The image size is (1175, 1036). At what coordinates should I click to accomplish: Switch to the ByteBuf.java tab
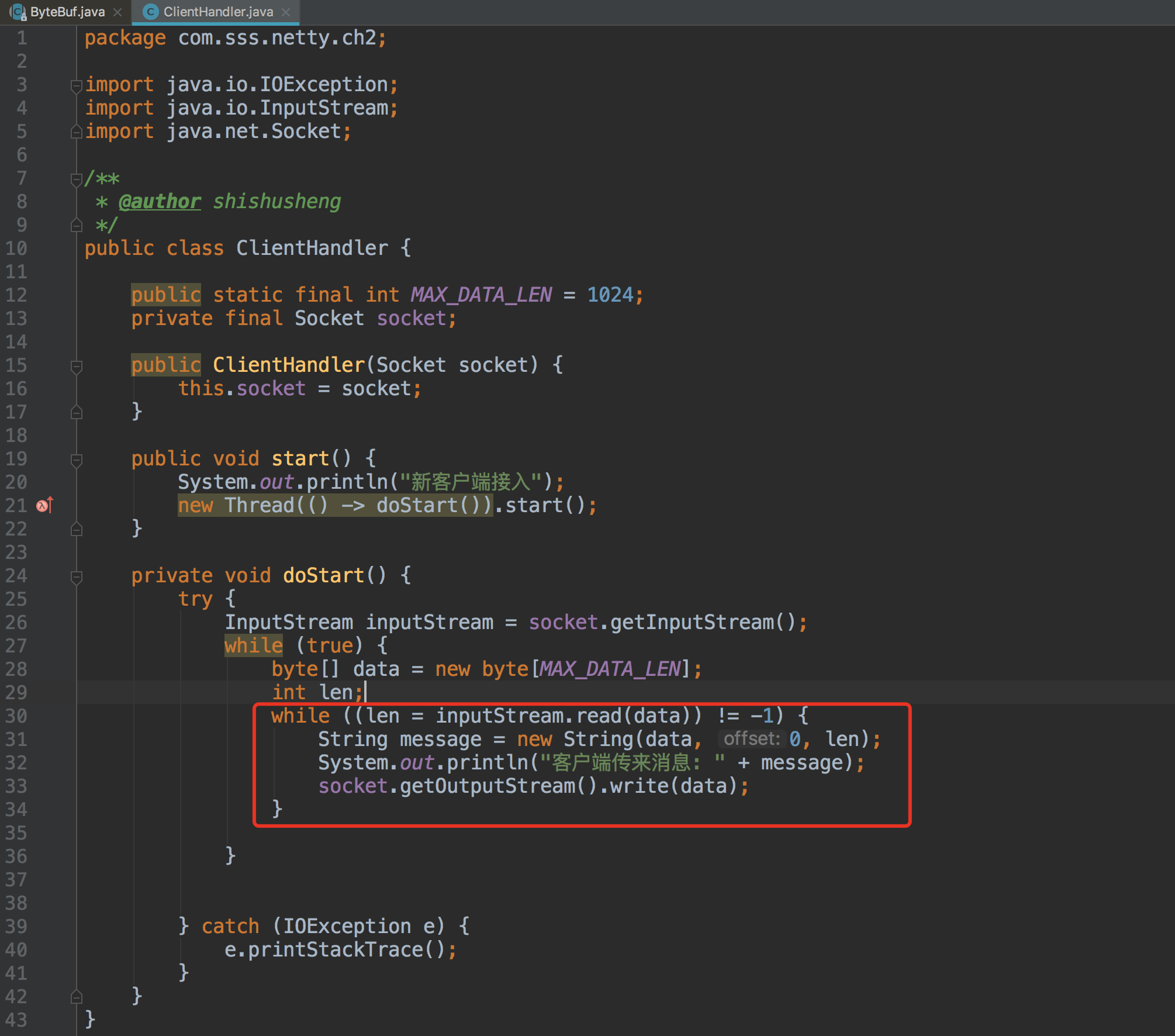pyautogui.click(x=67, y=12)
